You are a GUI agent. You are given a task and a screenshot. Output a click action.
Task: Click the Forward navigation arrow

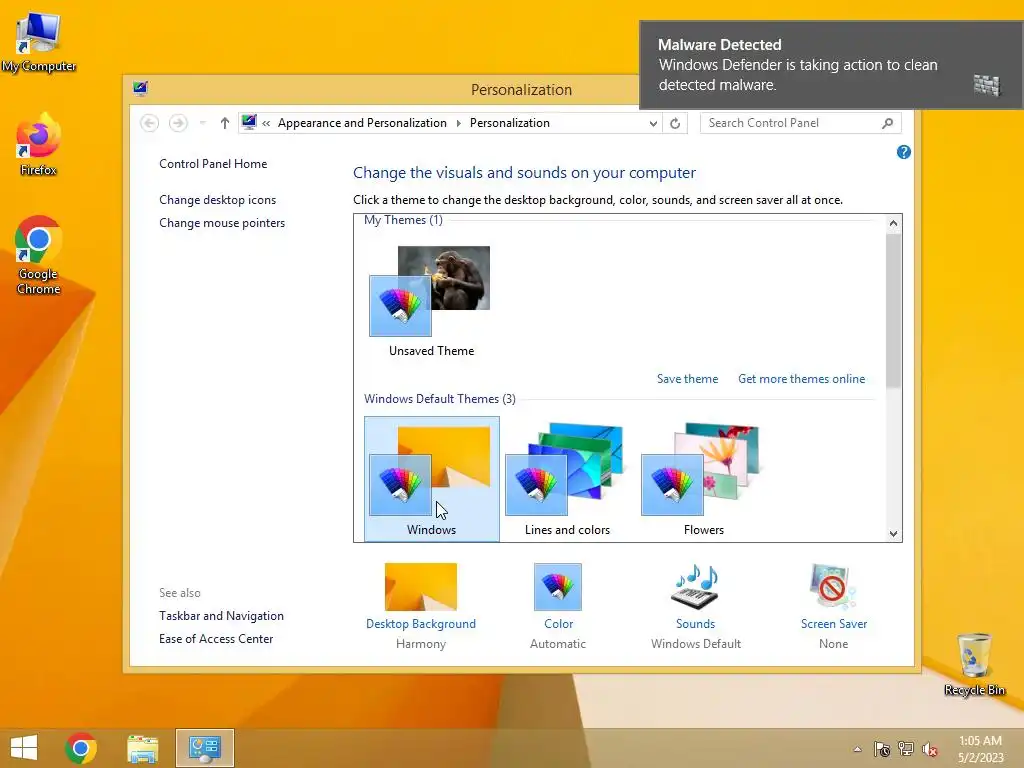(178, 123)
